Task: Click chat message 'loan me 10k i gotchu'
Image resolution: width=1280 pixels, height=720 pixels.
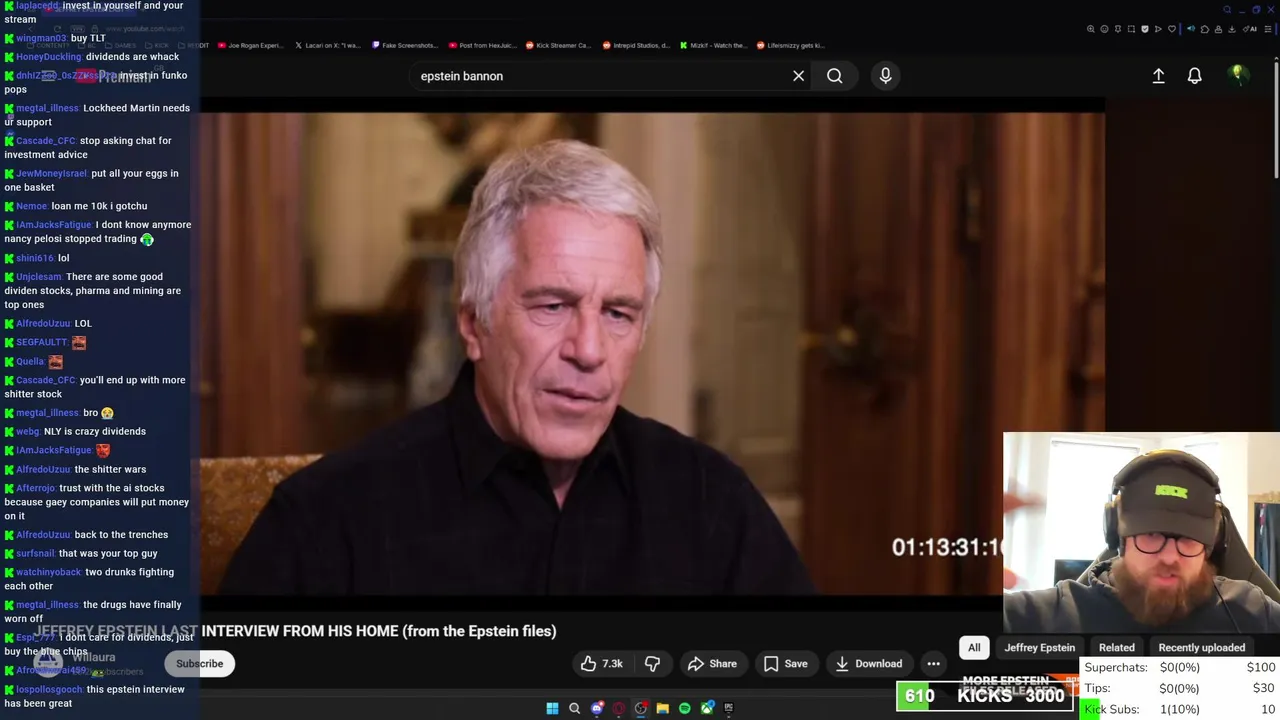Action: tap(99, 206)
